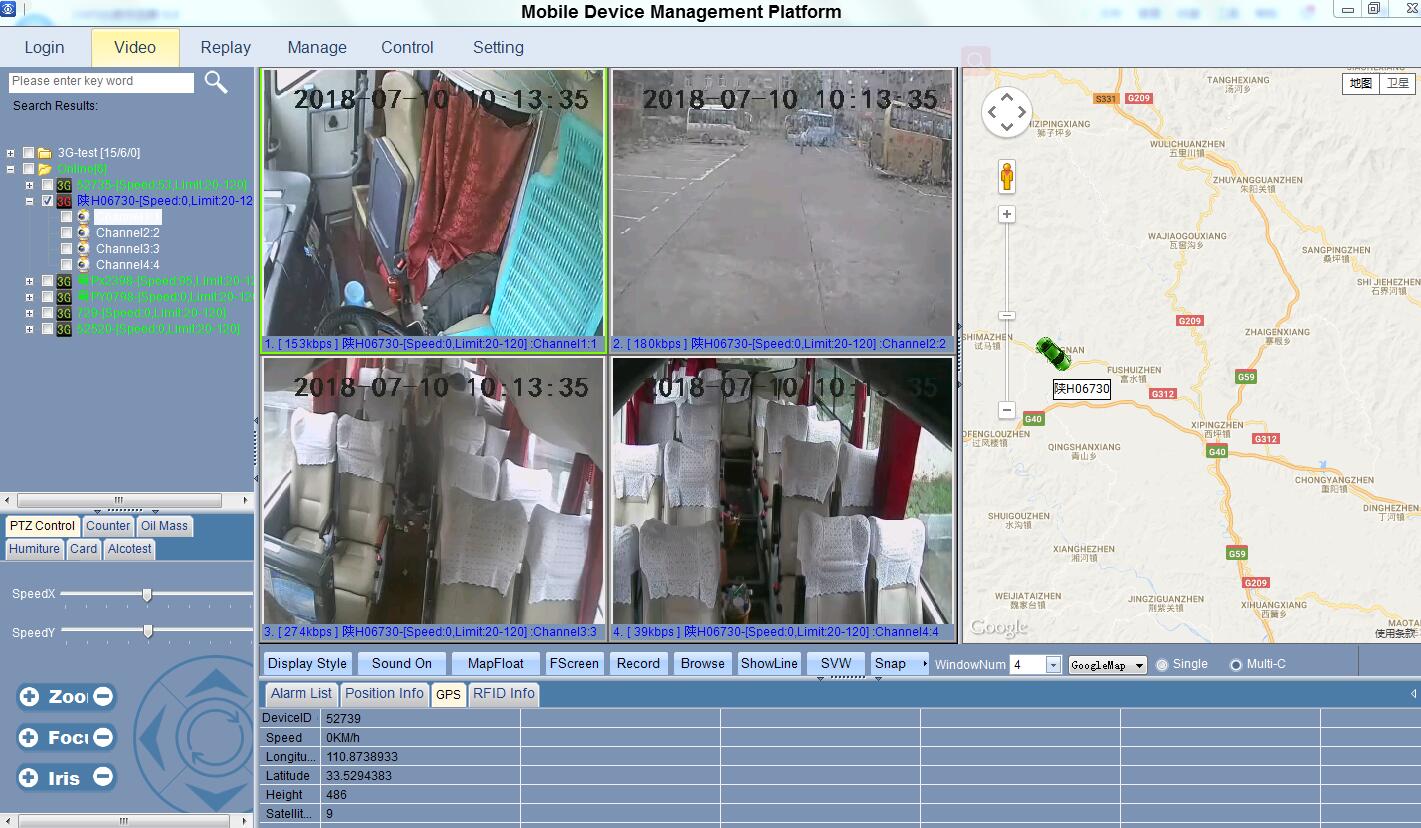Viewport: 1421px width, 828px height.
Task: Click the Record button
Action: (638, 663)
